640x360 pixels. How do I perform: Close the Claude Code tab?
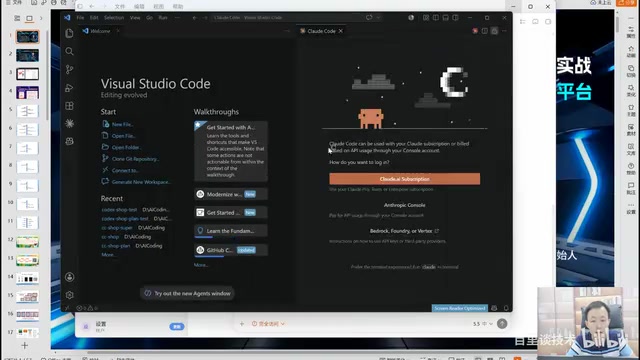coord(341,31)
